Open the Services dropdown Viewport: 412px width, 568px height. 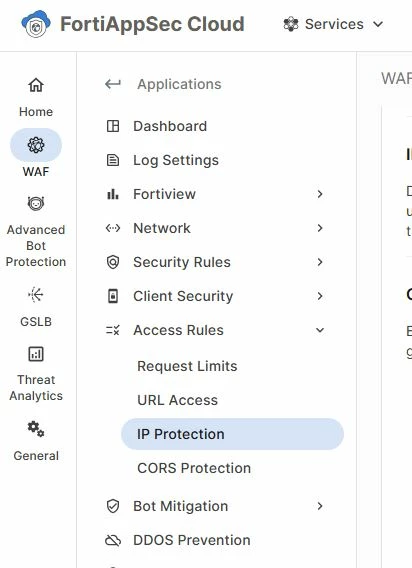coord(333,24)
